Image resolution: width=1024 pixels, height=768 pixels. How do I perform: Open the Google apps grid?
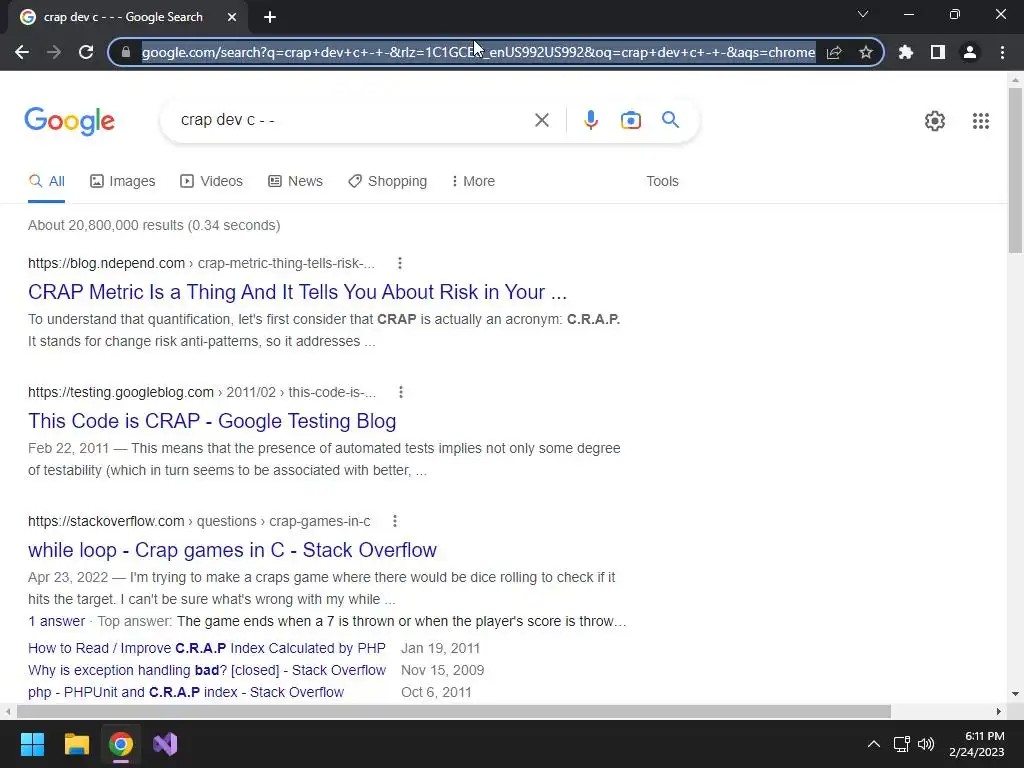pyautogui.click(x=980, y=121)
